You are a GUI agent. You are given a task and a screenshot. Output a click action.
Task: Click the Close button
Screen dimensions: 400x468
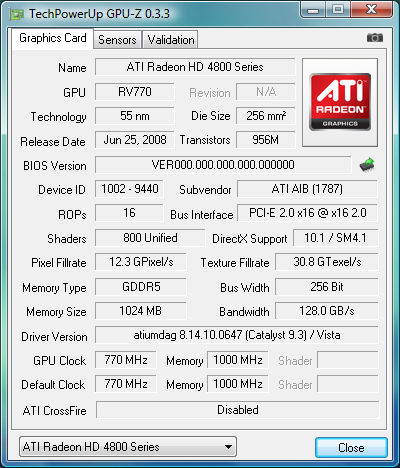pos(351,447)
